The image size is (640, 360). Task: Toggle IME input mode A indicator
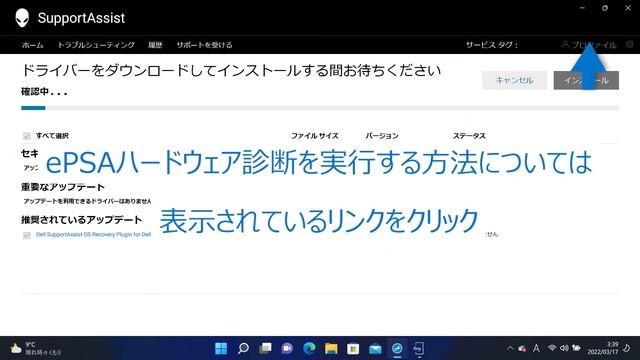point(536,349)
